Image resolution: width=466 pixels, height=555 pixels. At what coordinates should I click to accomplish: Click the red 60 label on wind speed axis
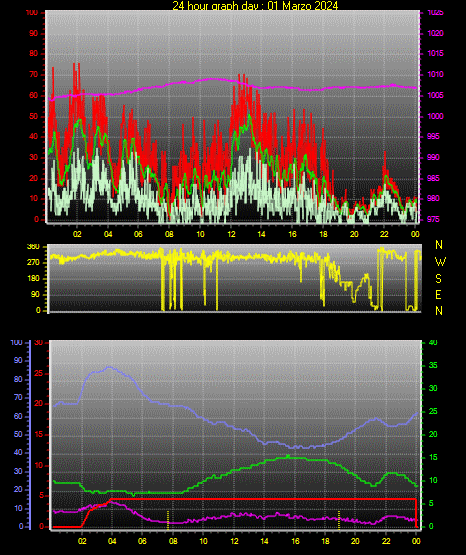pos(33,96)
